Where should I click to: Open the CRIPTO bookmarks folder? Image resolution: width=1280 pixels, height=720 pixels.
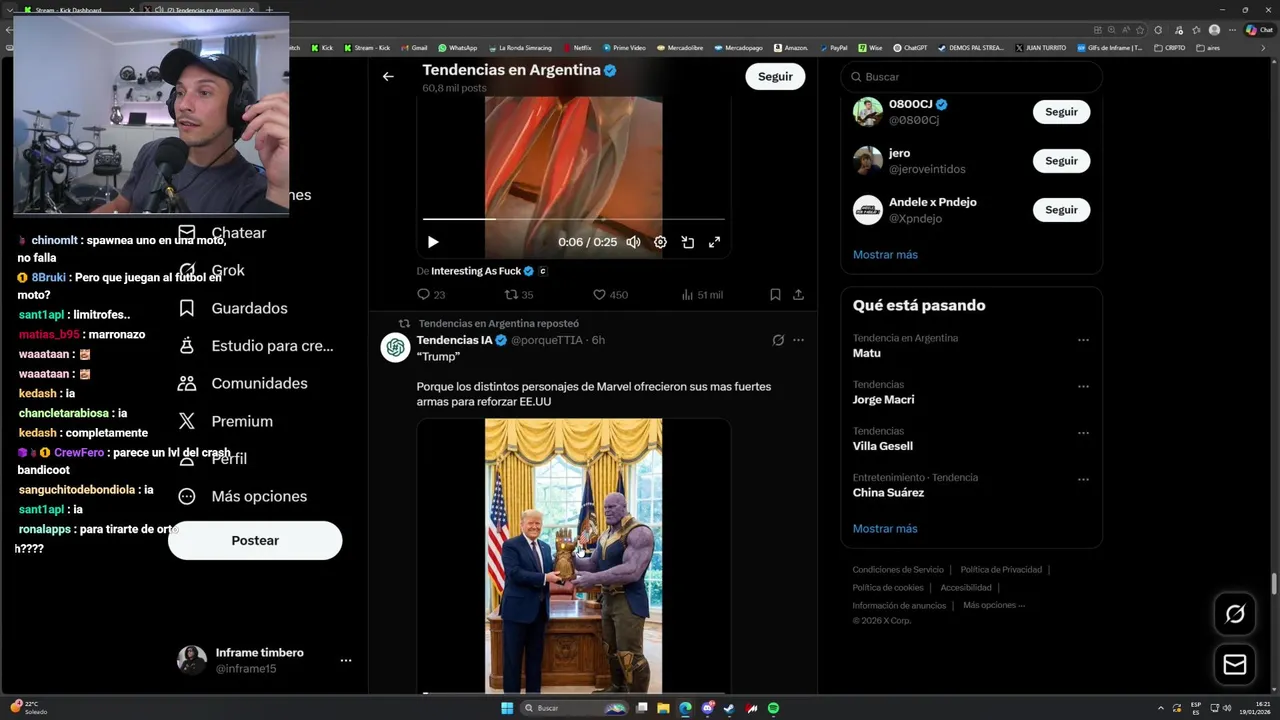click(x=1169, y=48)
